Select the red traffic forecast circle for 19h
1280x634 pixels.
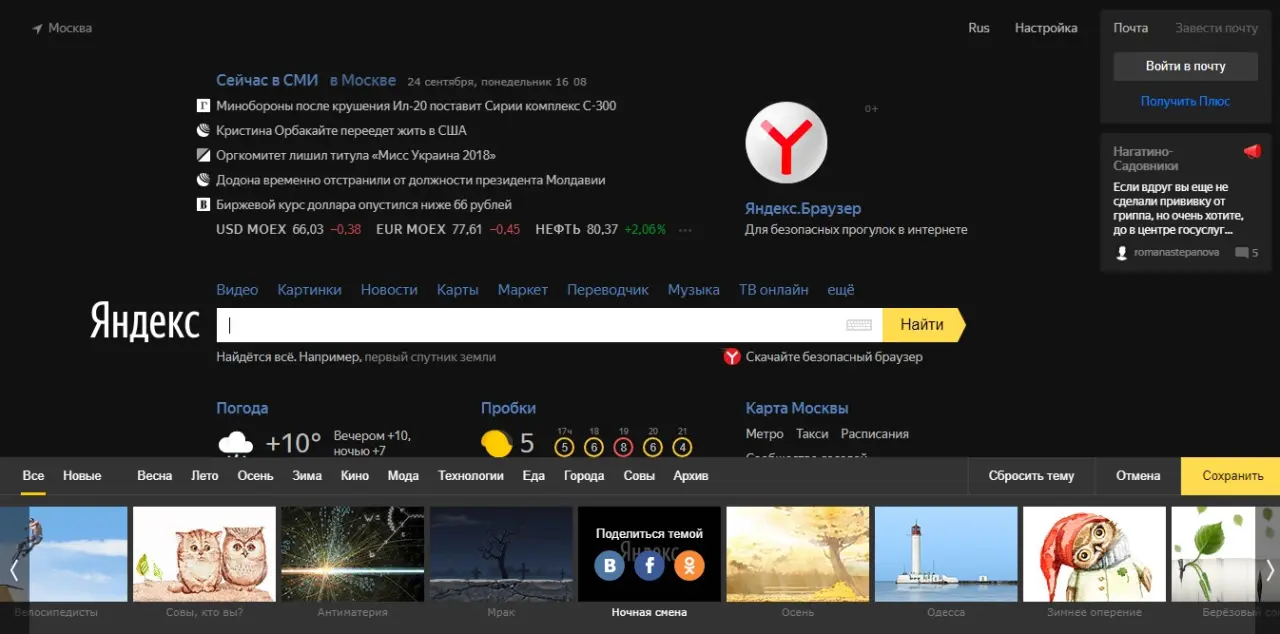(623, 447)
